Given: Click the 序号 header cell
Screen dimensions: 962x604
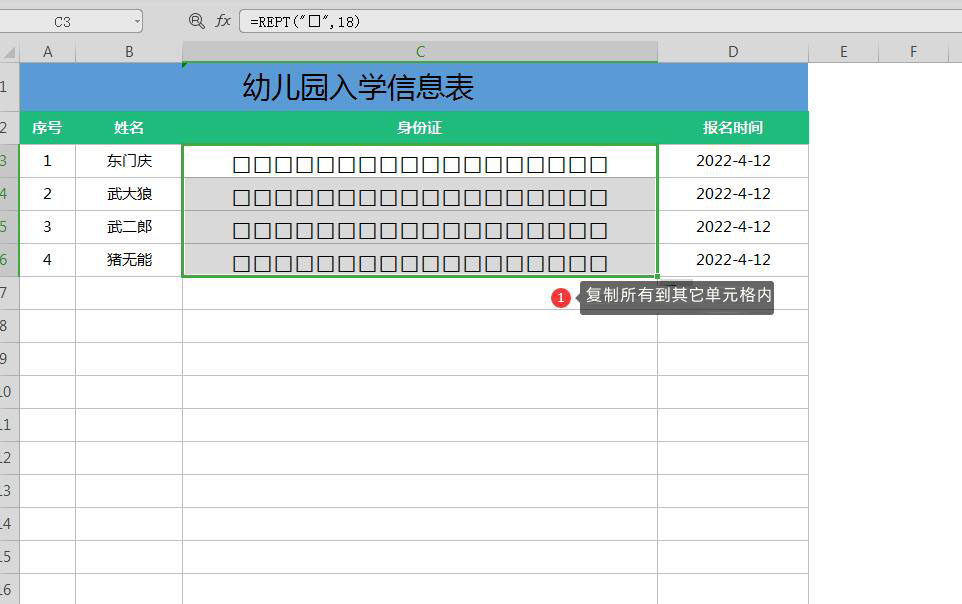Looking at the screenshot, I should 48,128.
